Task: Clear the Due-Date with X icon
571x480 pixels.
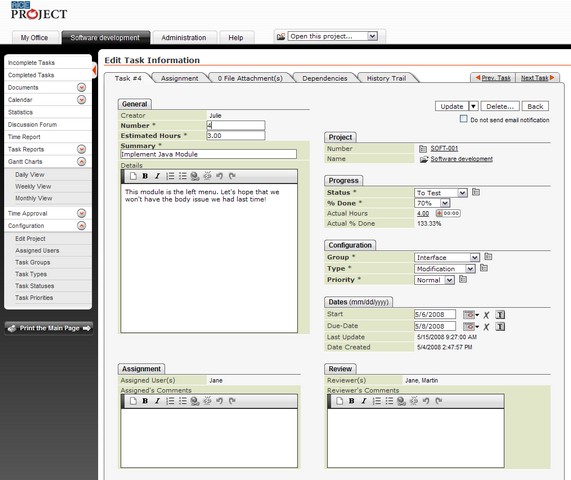Action: coord(486,326)
